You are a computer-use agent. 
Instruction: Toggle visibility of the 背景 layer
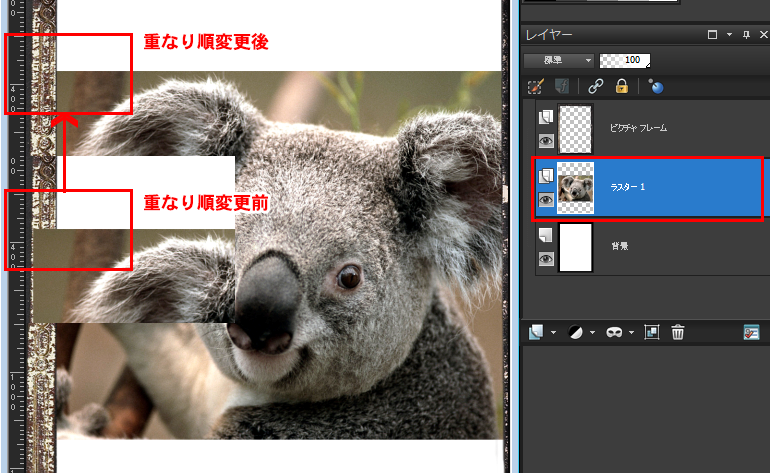click(546, 259)
